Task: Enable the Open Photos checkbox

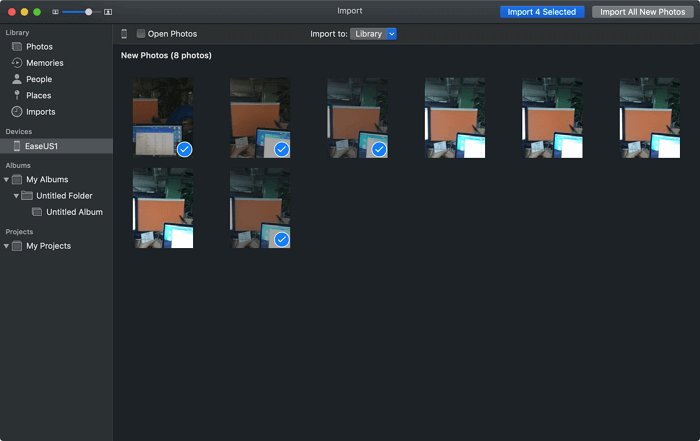Action: [141, 34]
